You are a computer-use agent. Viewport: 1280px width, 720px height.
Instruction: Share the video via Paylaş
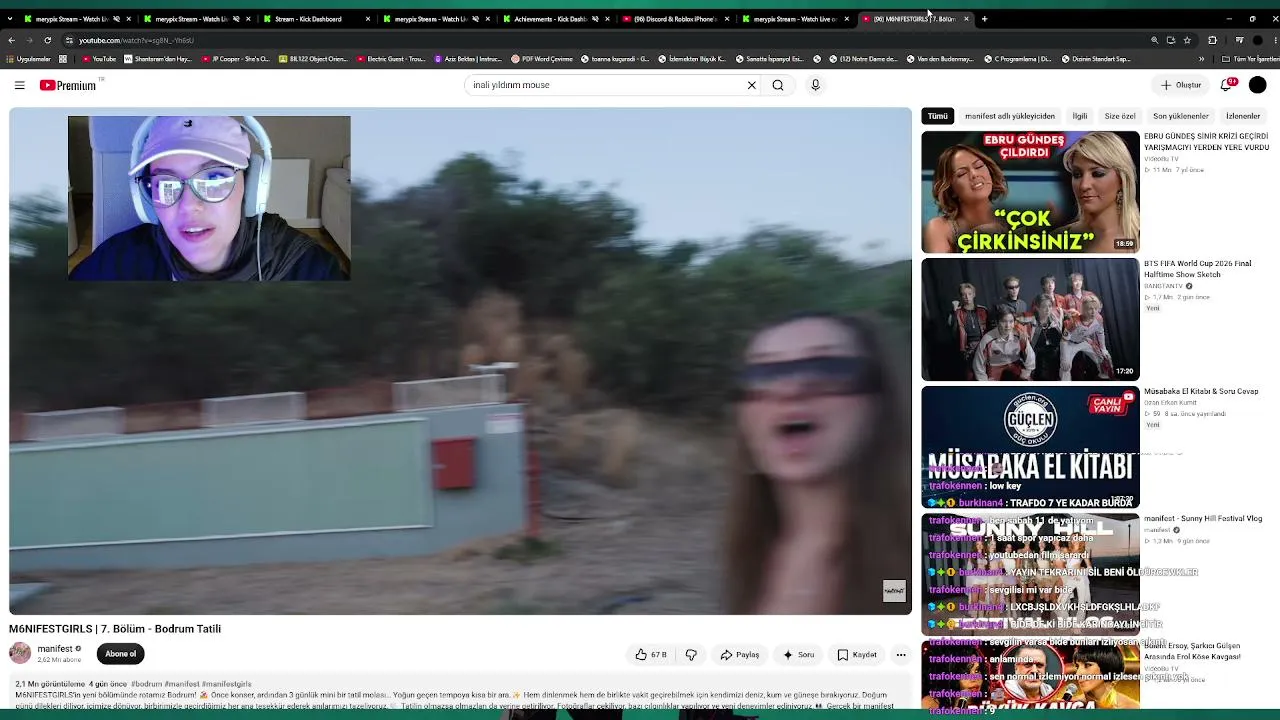pyautogui.click(x=741, y=655)
